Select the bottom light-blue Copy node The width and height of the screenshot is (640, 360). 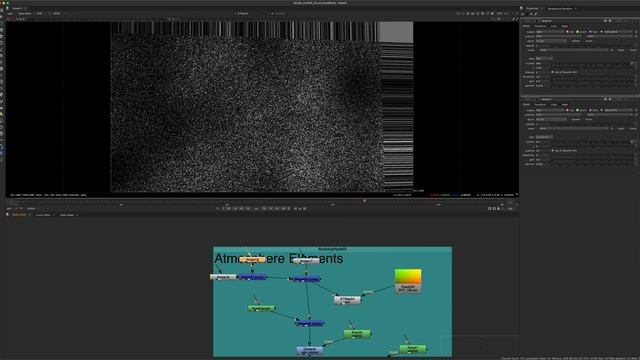pos(310,350)
